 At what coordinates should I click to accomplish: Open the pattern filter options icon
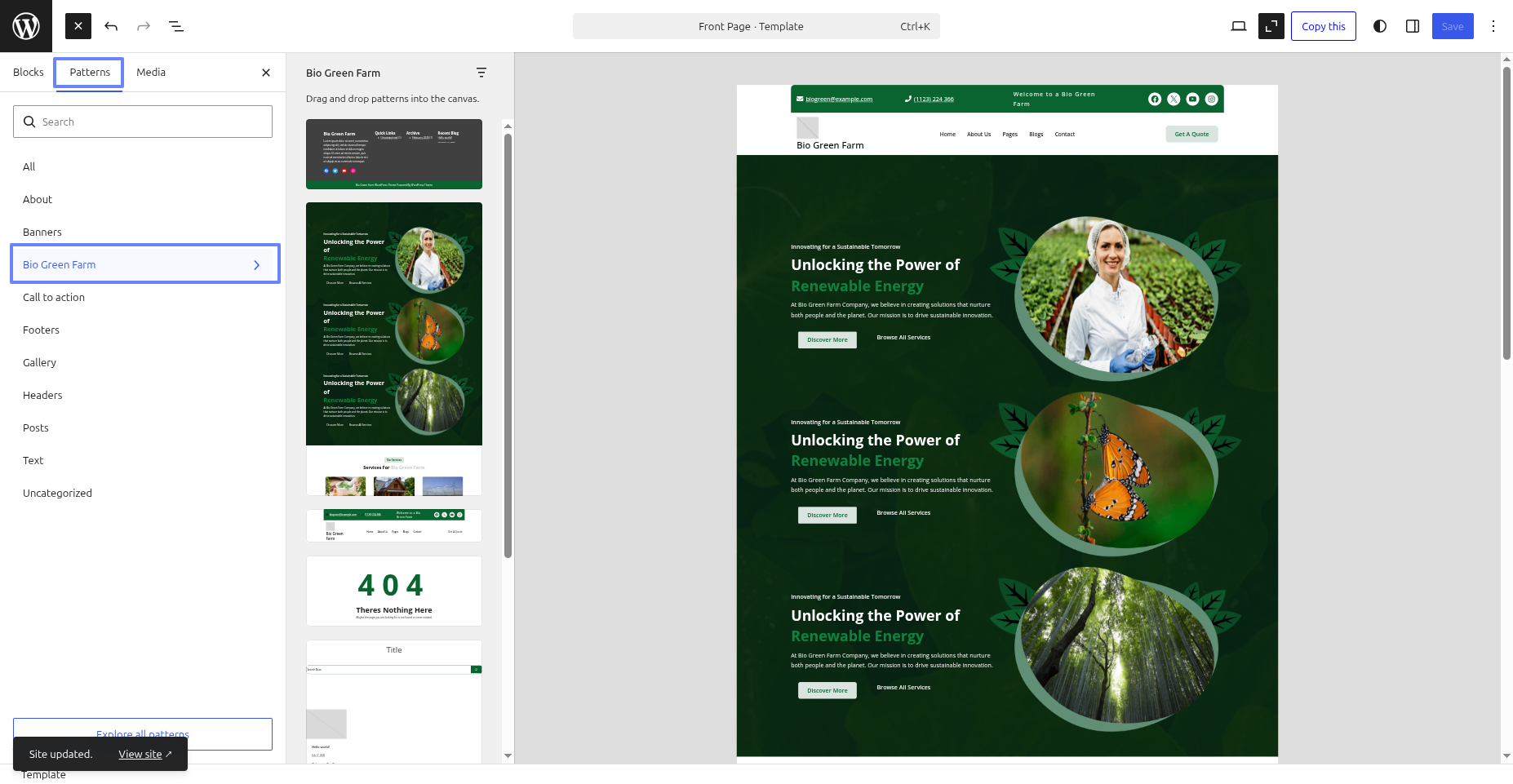tap(481, 73)
